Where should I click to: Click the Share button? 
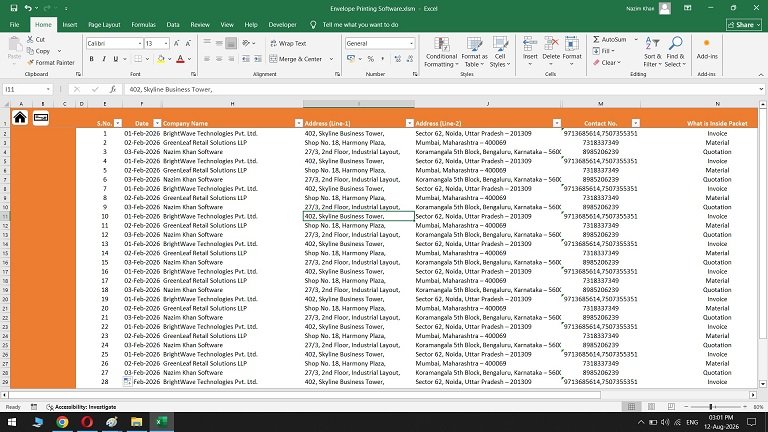[744, 24]
